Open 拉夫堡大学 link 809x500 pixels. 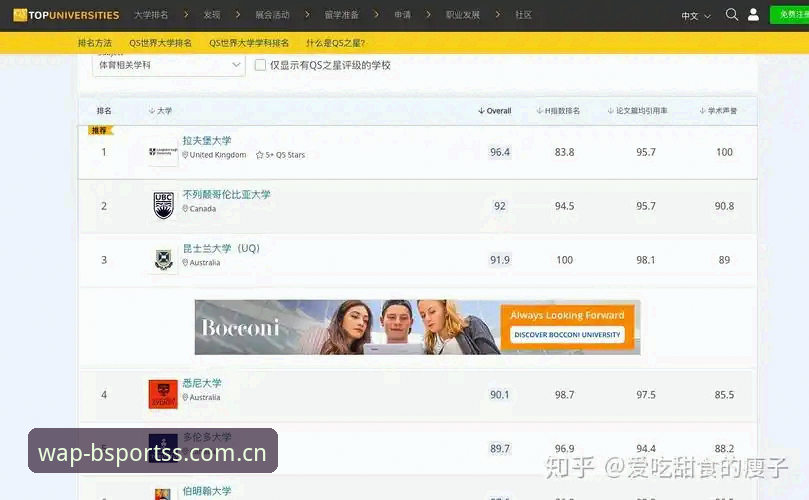coord(207,140)
